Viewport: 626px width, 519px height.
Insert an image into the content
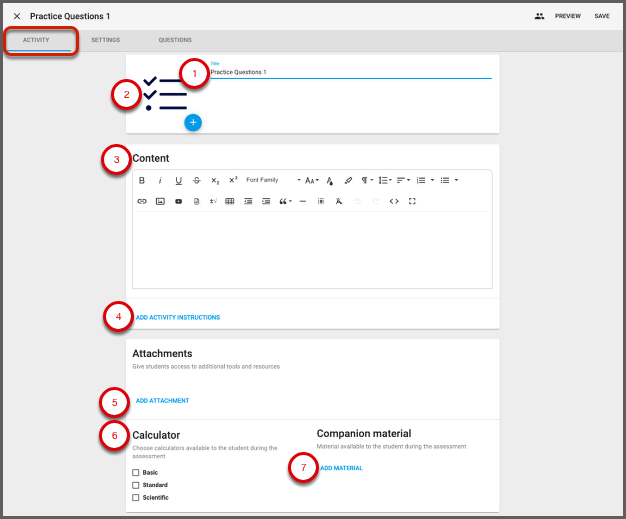160,201
